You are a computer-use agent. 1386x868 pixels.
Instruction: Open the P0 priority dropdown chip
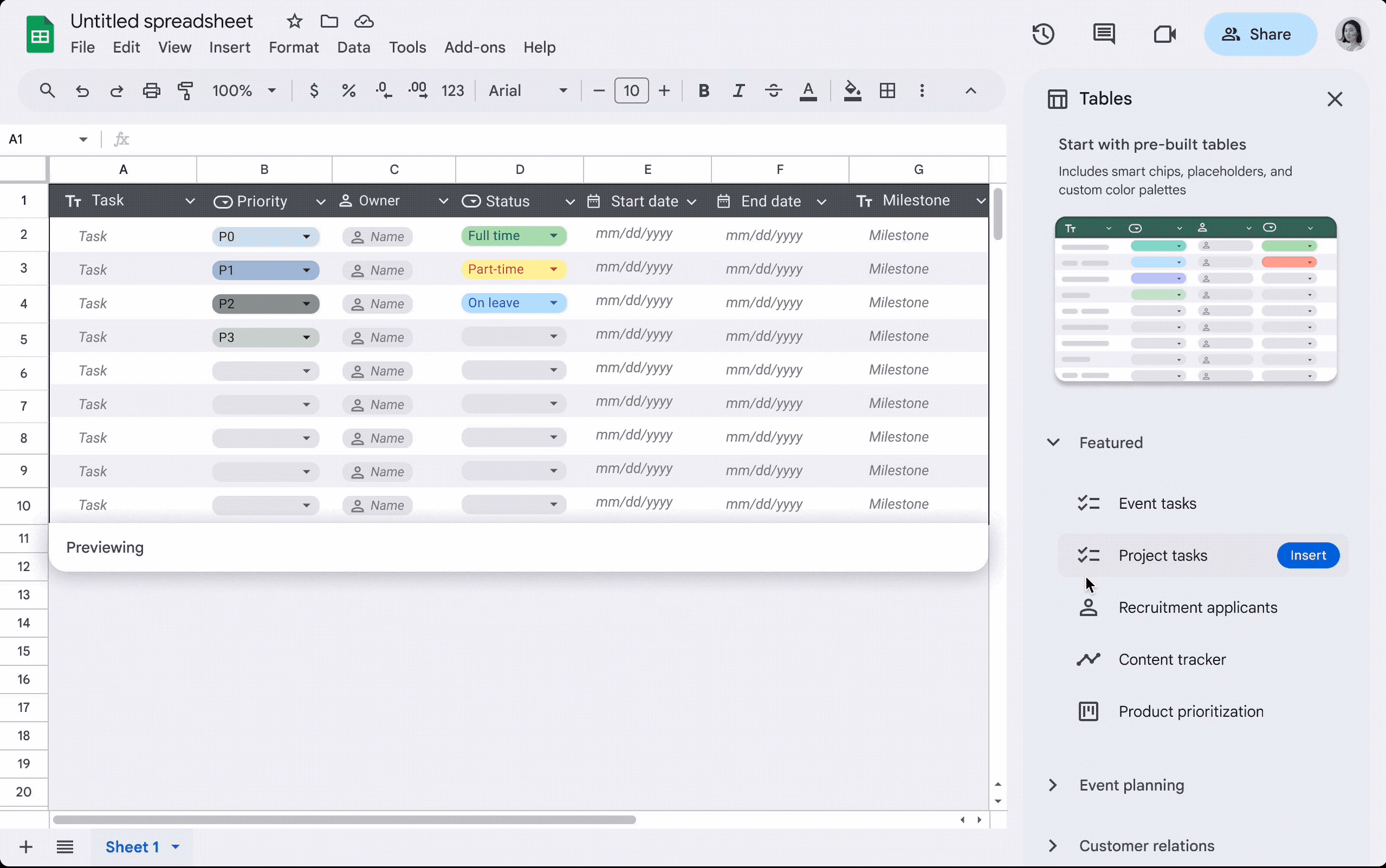click(x=265, y=237)
